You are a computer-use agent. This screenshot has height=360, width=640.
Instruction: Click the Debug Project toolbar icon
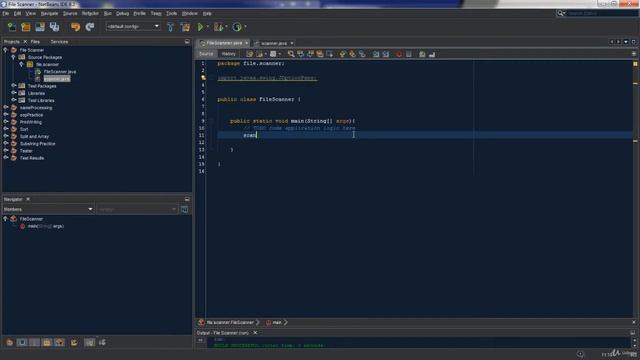[218, 27]
